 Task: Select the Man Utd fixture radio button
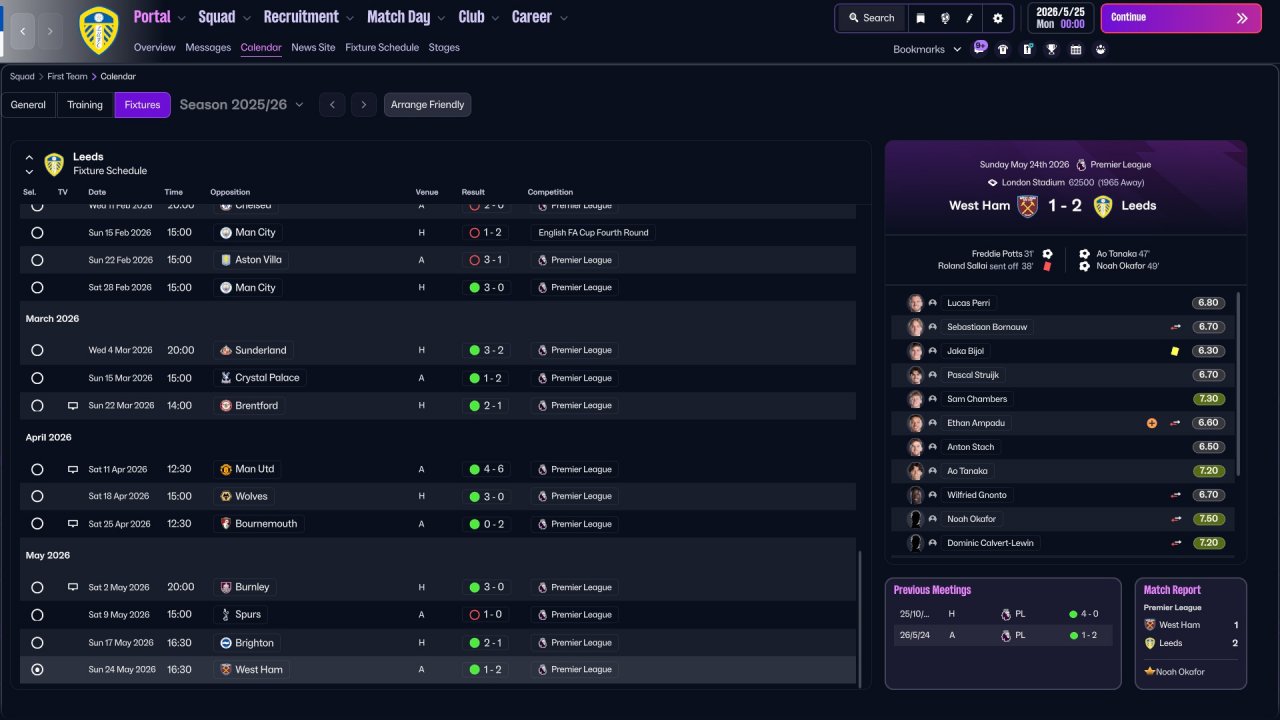37,469
